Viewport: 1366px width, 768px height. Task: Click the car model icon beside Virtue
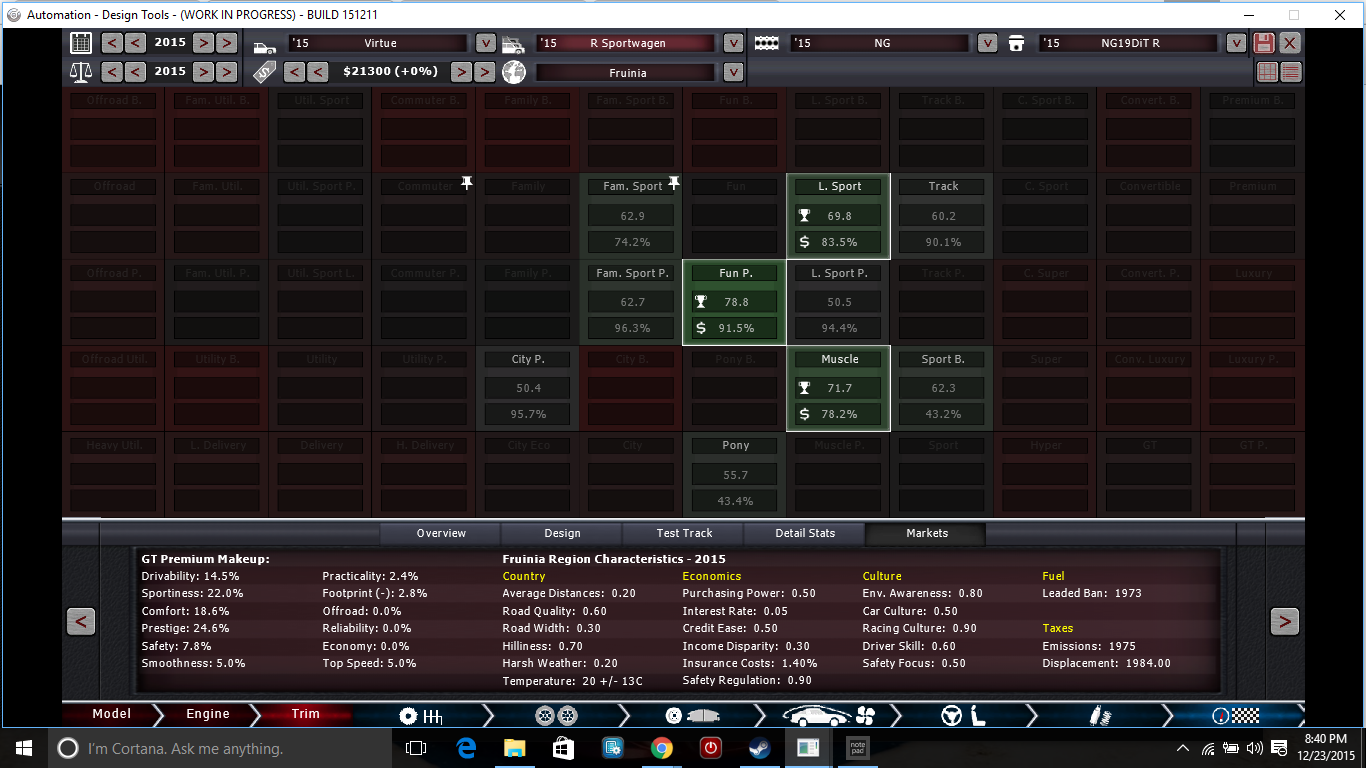[x=265, y=46]
